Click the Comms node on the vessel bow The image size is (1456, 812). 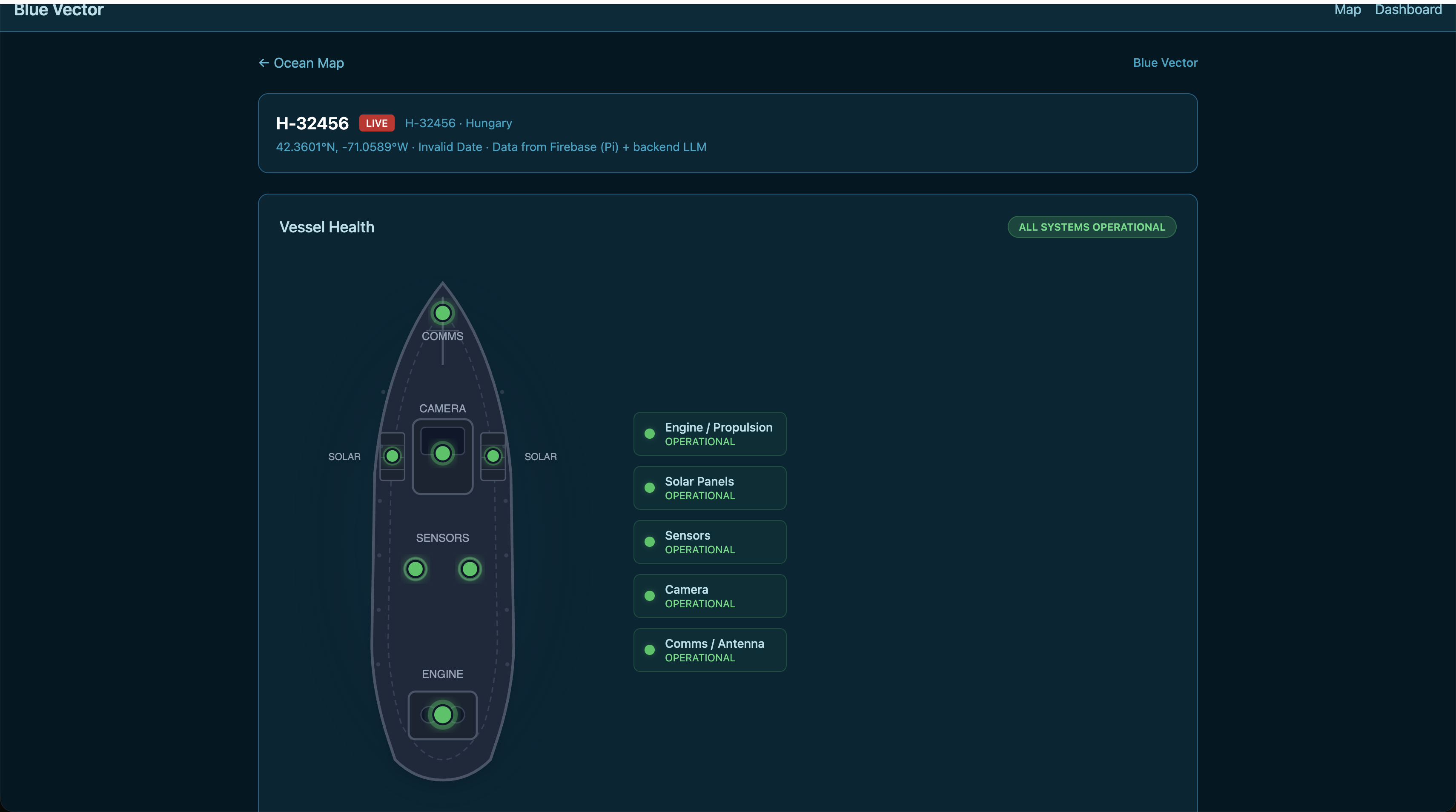(x=442, y=312)
